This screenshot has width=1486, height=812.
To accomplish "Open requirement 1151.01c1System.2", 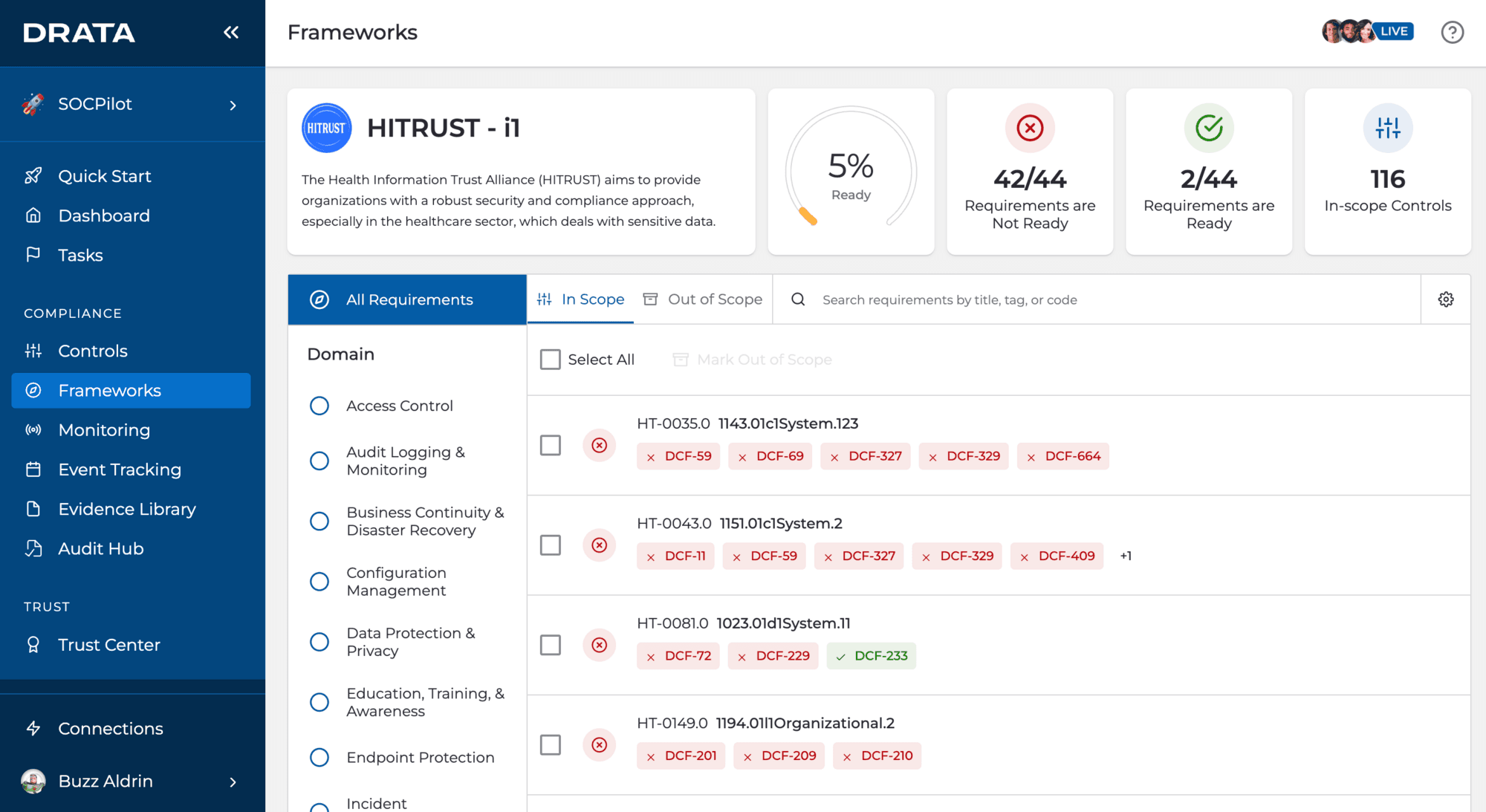I will pos(780,524).
